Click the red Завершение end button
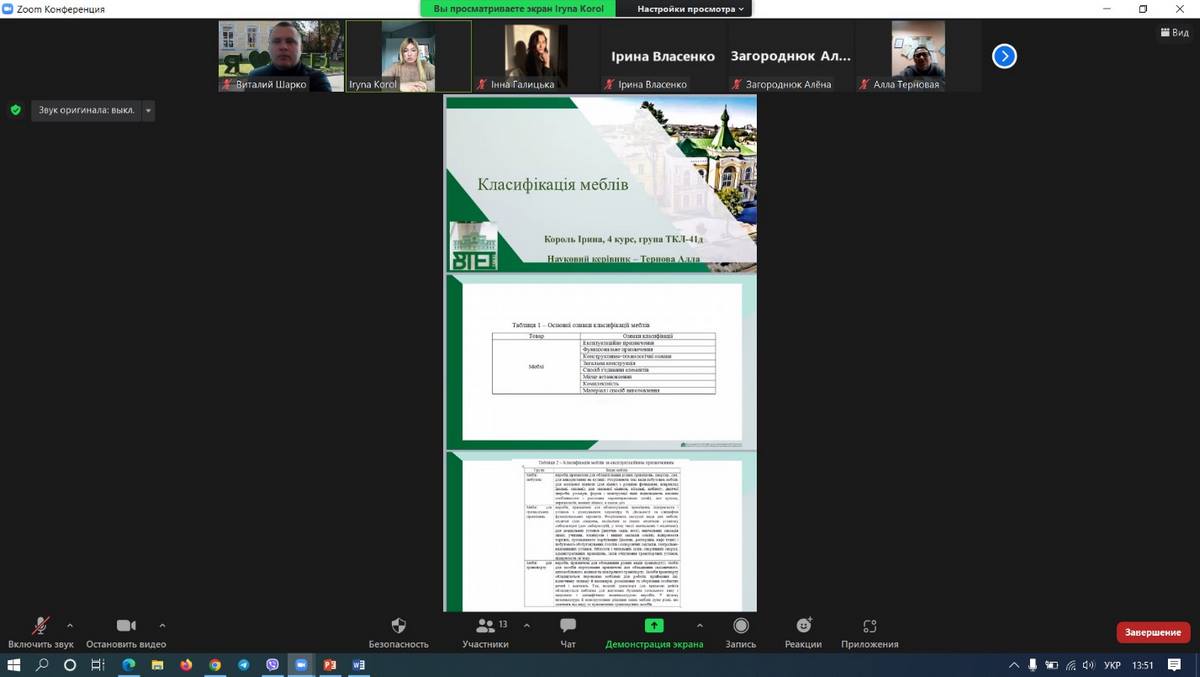The height and width of the screenshot is (677, 1200). pos(1153,632)
